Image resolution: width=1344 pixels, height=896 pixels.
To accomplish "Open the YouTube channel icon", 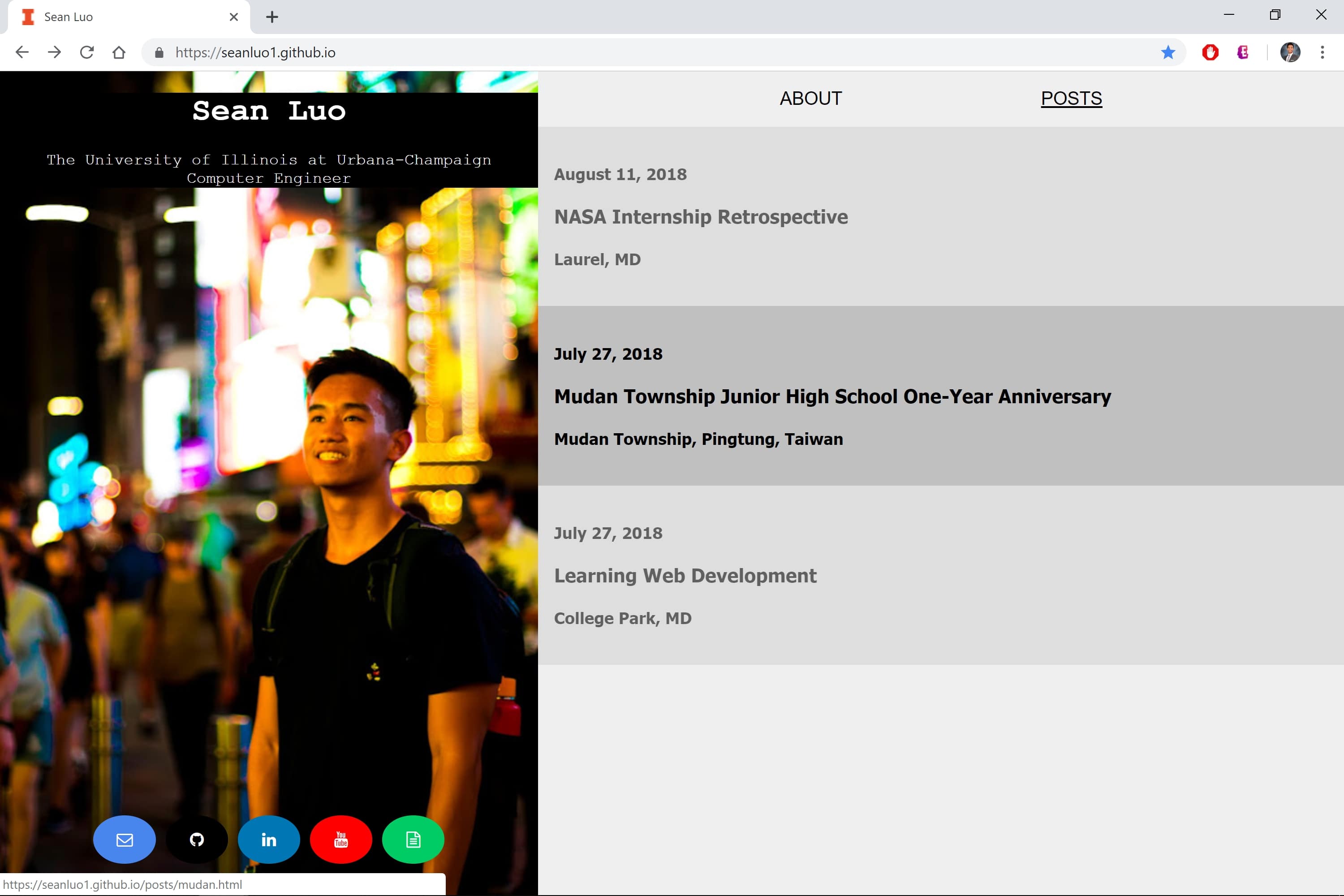I will coord(341,840).
